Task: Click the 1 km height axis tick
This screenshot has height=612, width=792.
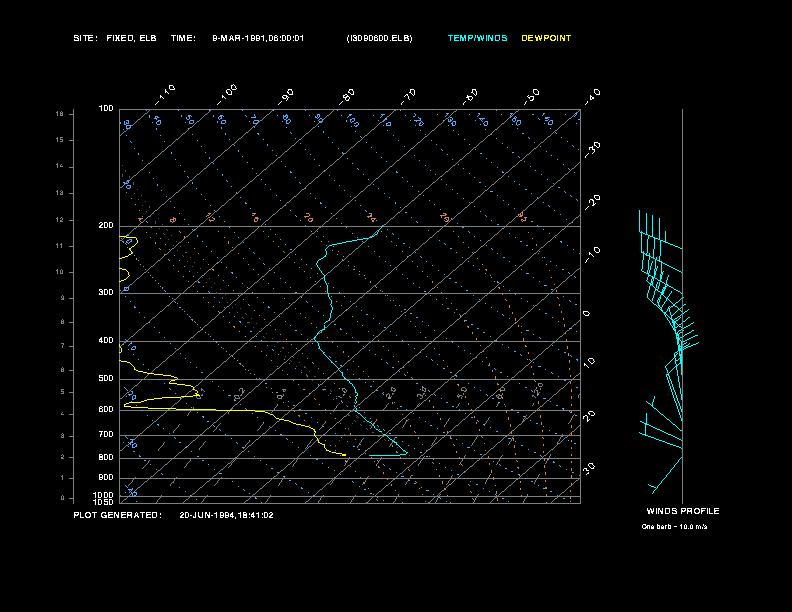Action: point(63,478)
